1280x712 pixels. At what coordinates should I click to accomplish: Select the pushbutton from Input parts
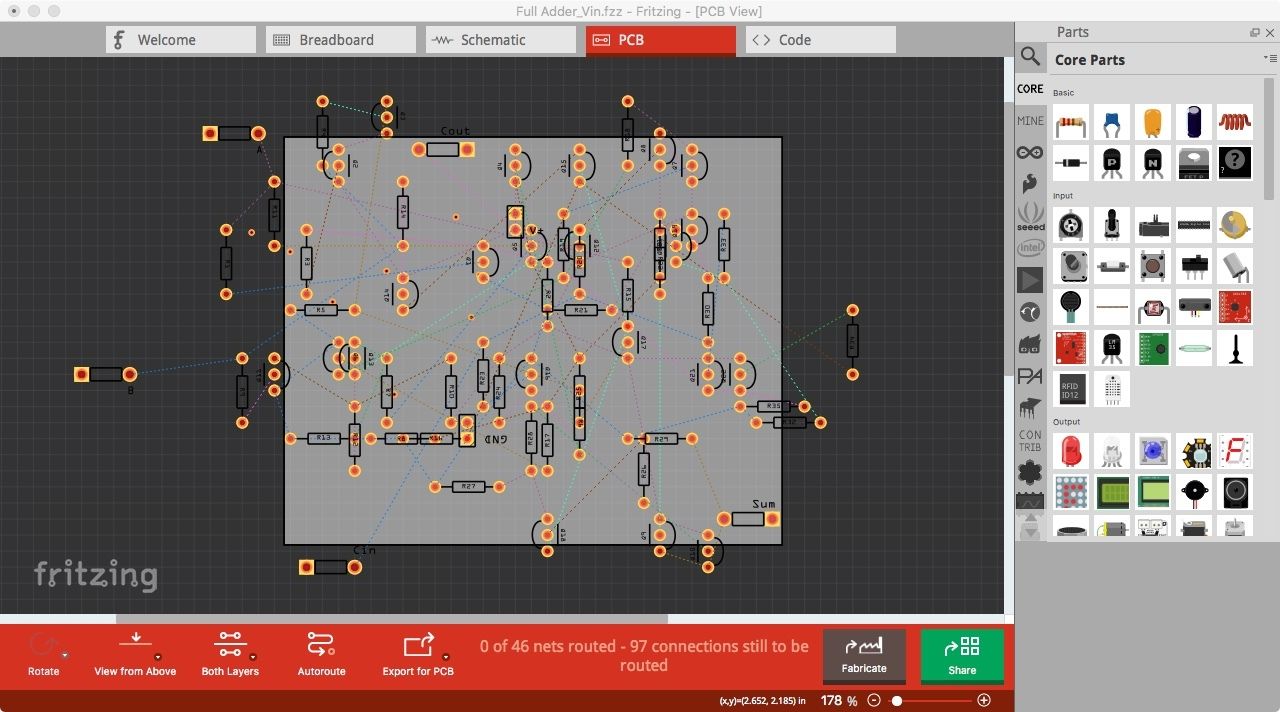pos(1152,266)
